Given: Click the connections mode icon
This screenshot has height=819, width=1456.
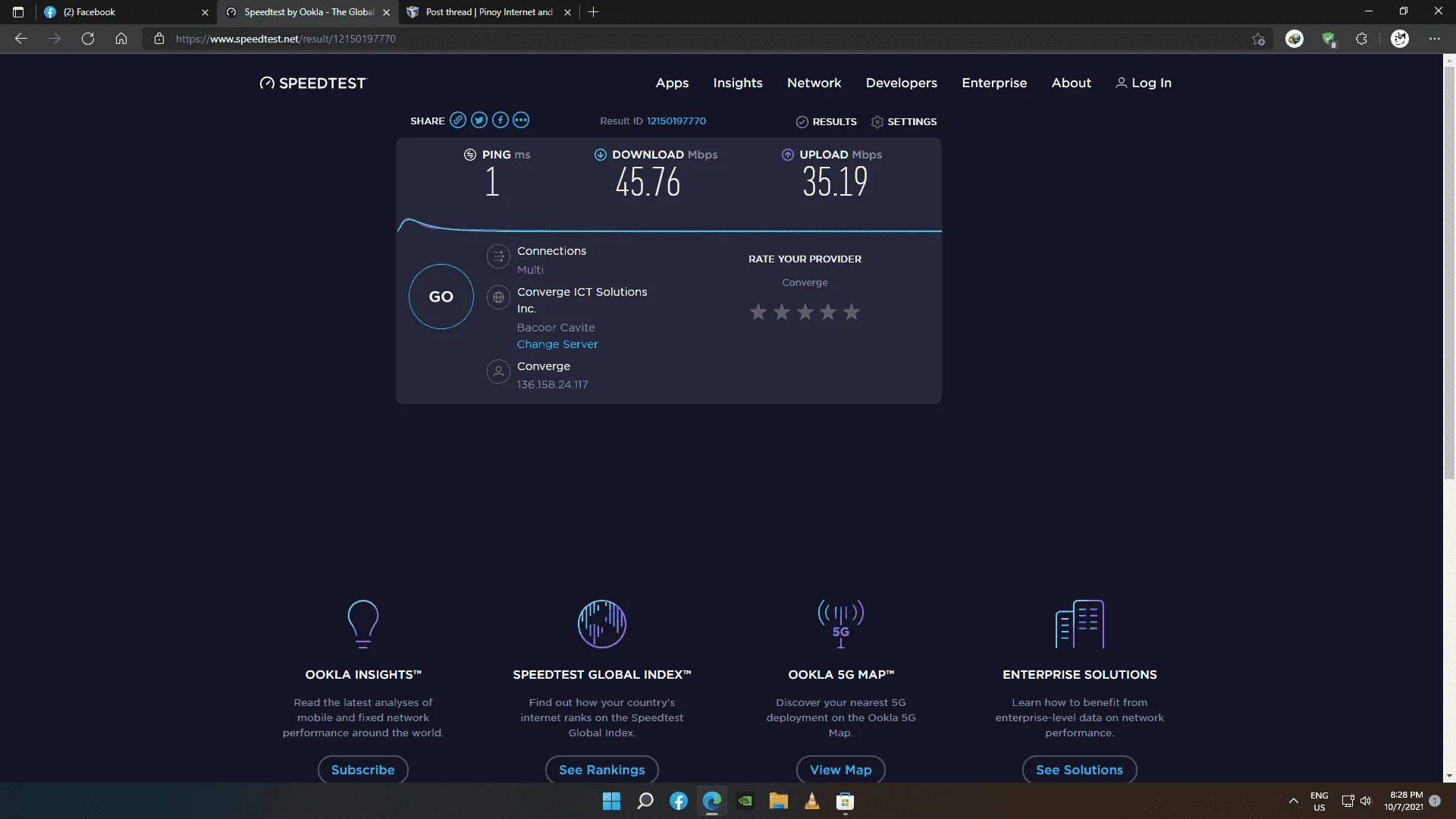Looking at the screenshot, I should coord(498,256).
